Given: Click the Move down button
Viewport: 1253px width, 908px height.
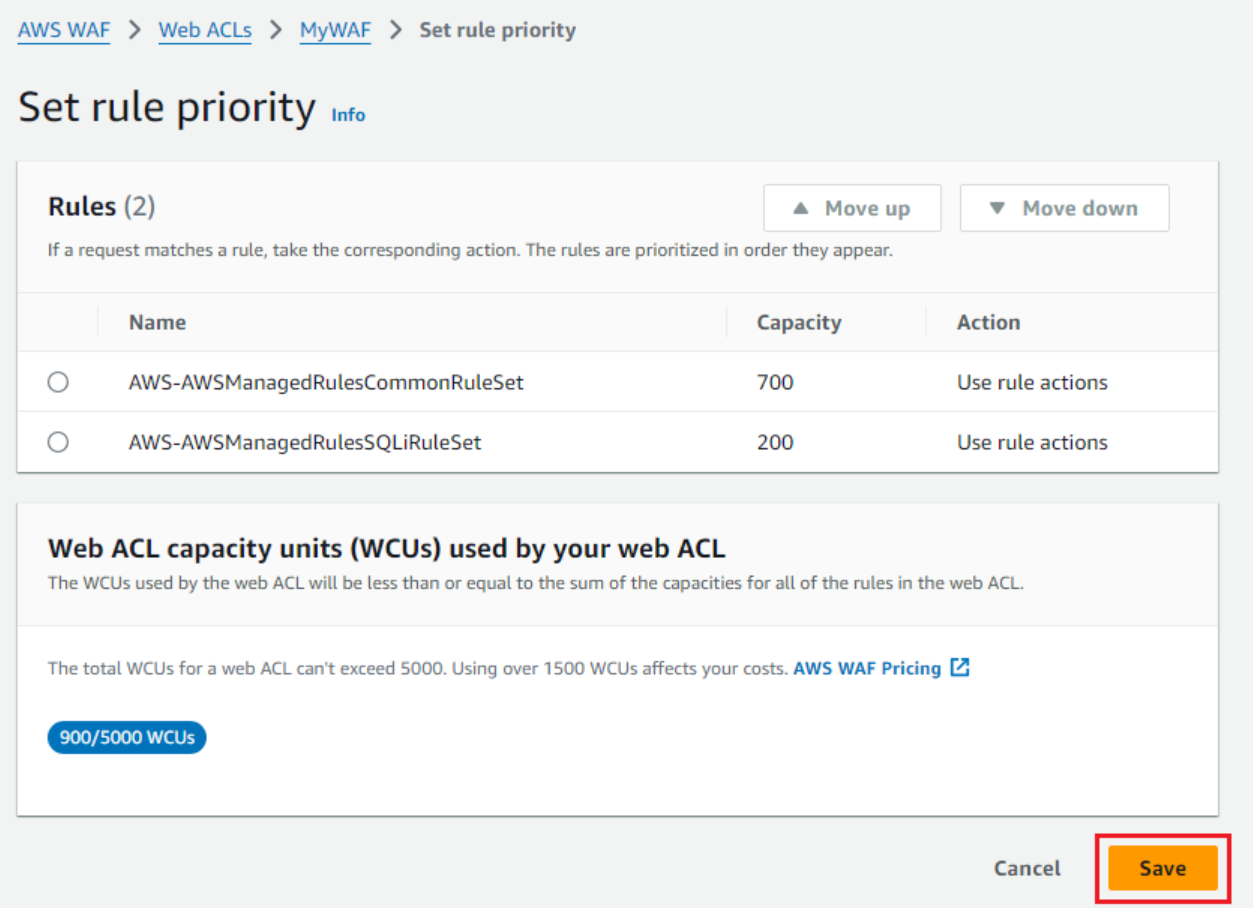Looking at the screenshot, I should click(x=1064, y=208).
